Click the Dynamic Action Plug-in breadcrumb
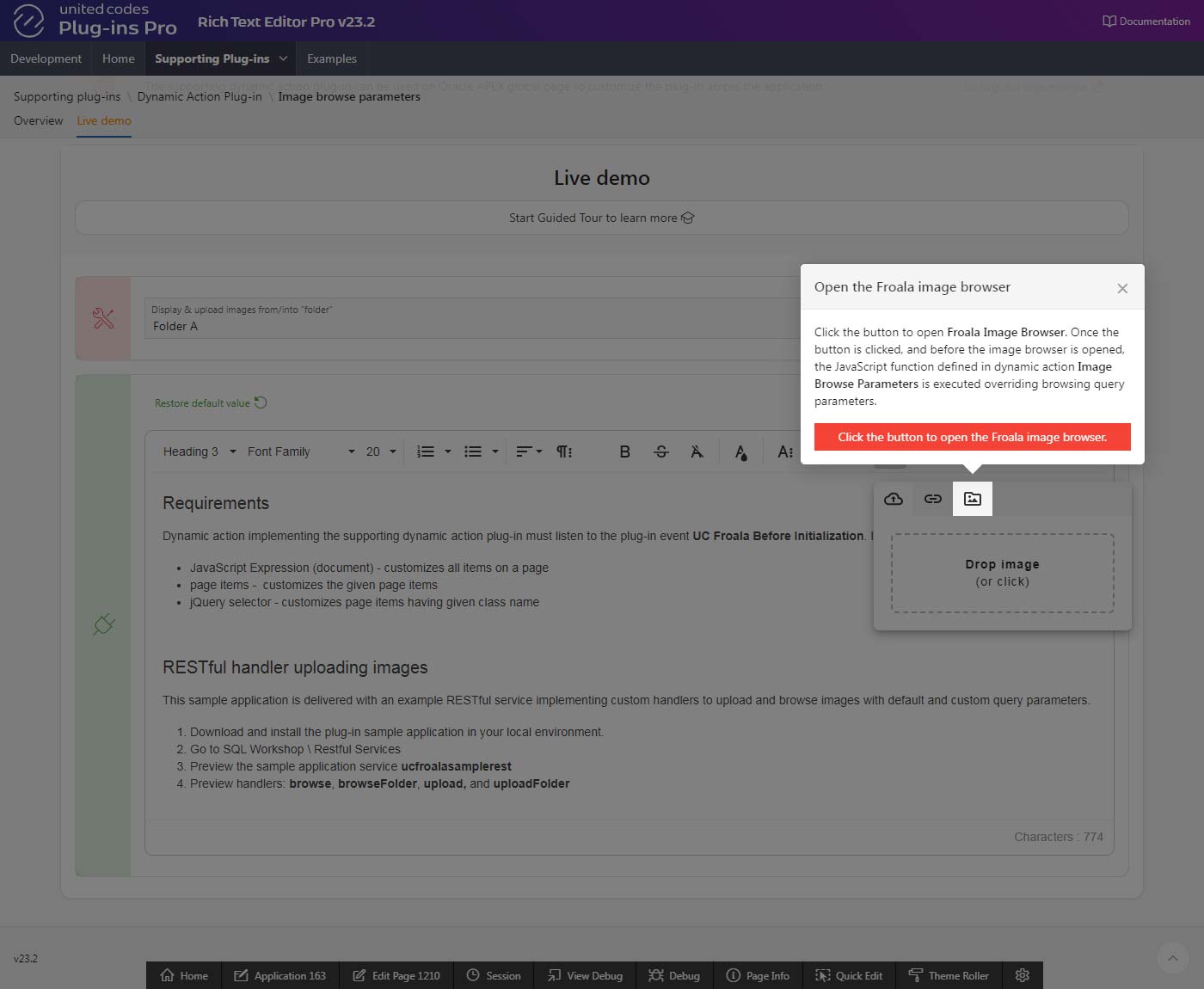The width and height of the screenshot is (1204, 989). tap(200, 96)
